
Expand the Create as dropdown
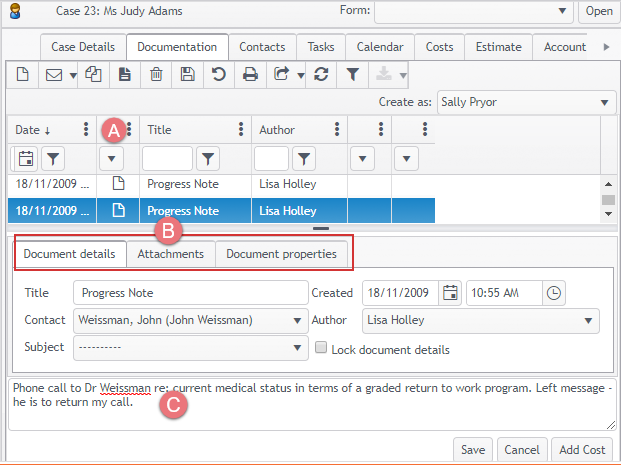(606, 102)
